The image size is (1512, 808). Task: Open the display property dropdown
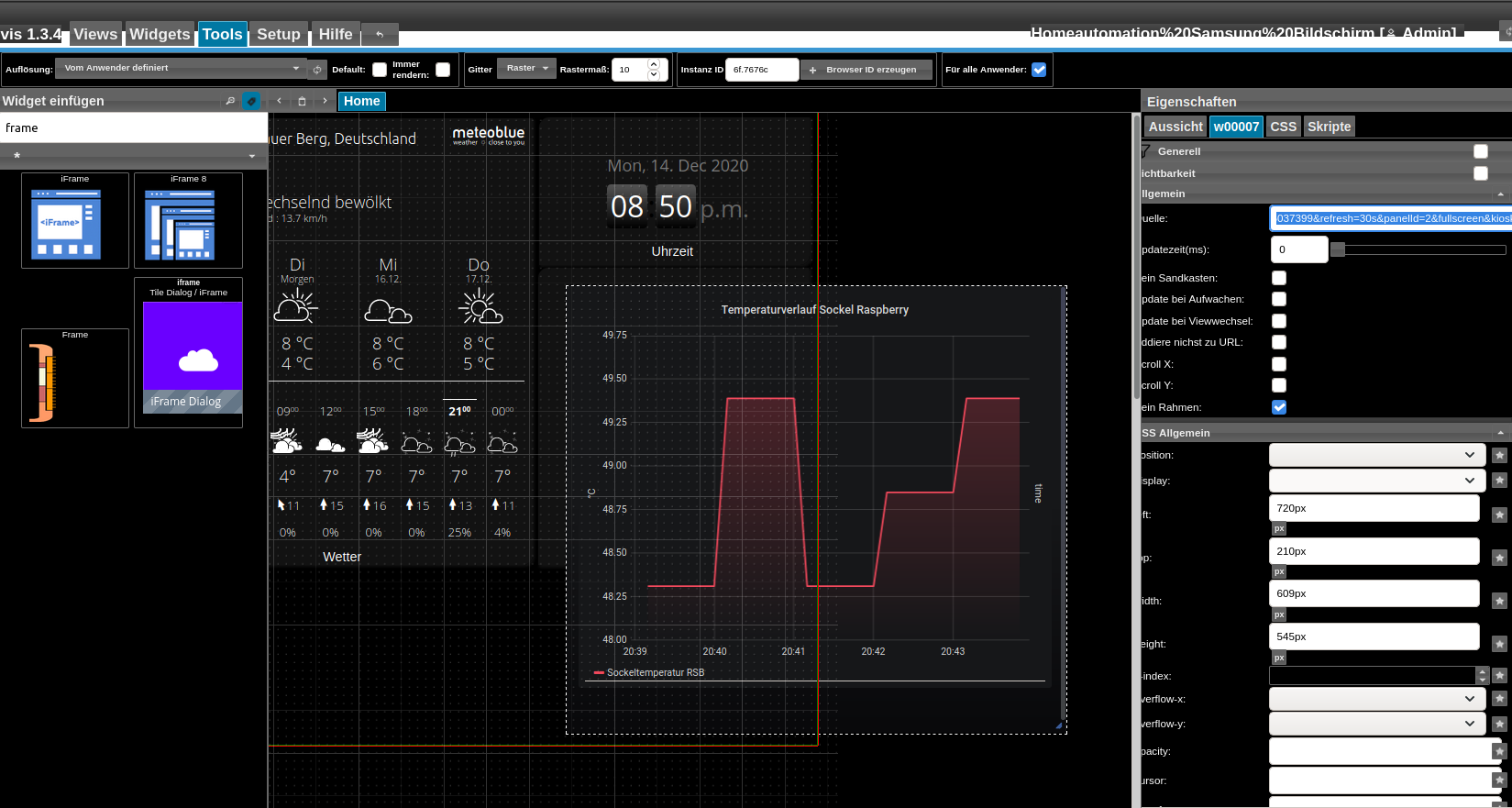point(1373,481)
